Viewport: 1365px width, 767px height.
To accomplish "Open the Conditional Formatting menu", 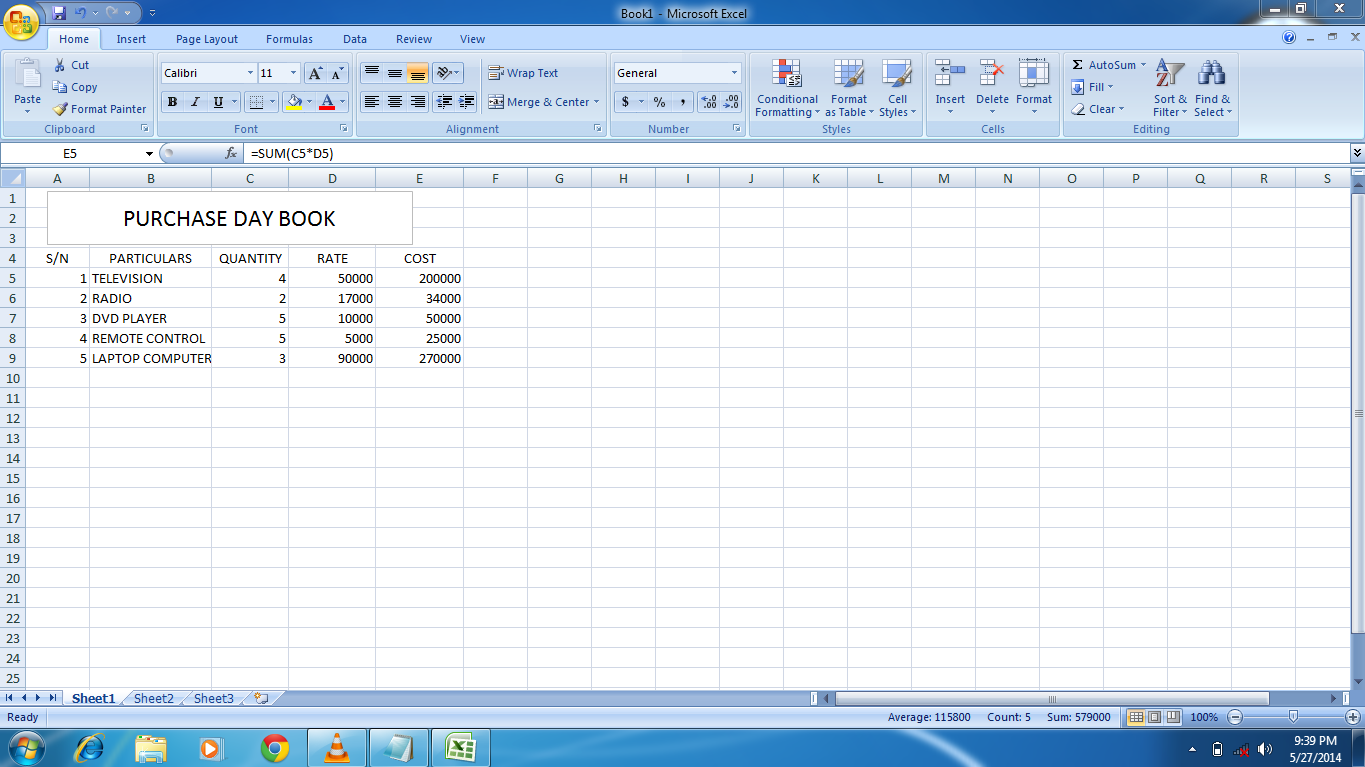I will coord(787,88).
